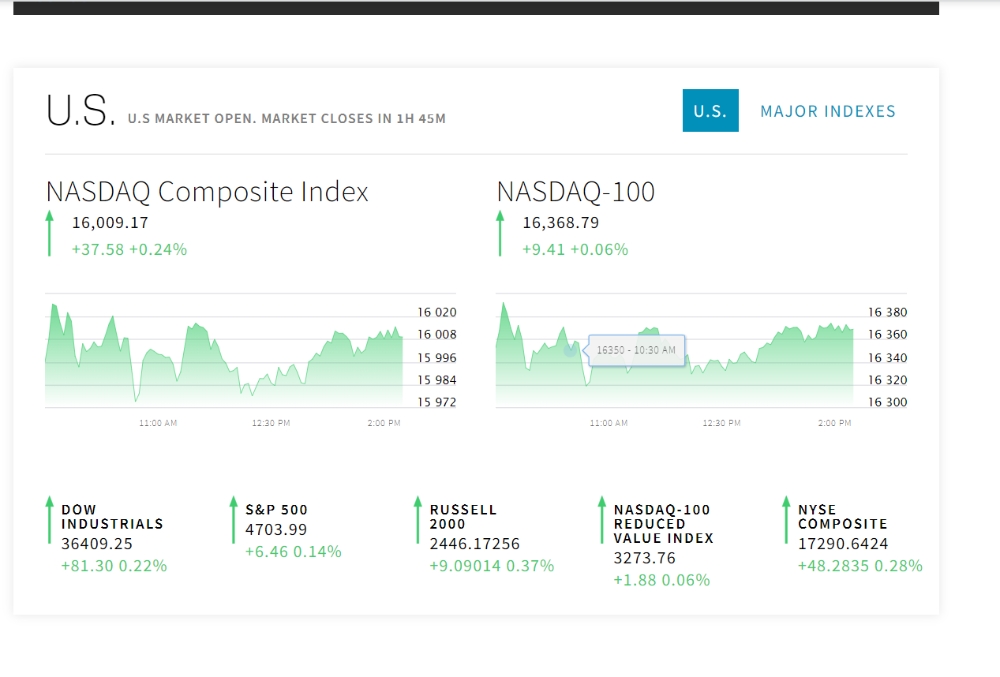Click S&P 500 value 4703.99
This screenshot has height=677, width=1000.
click(x=276, y=530)
